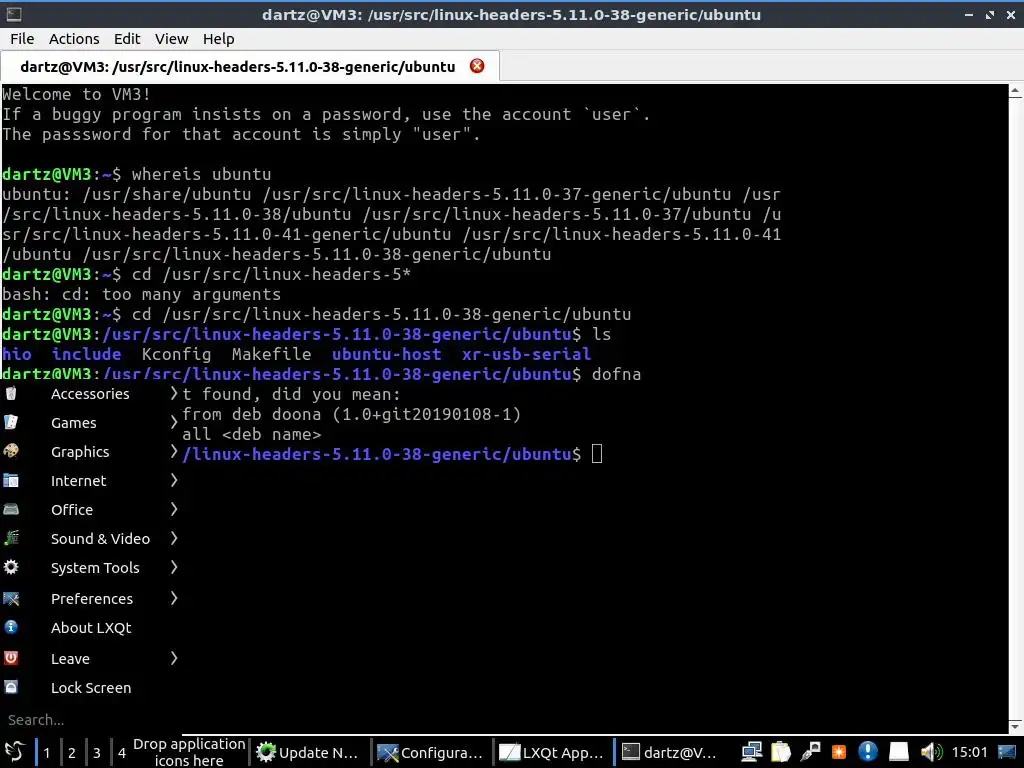Click 'ubuntu-host' directory in ls output
This screenshot has width=1024, height=768.
pos(387,354)
